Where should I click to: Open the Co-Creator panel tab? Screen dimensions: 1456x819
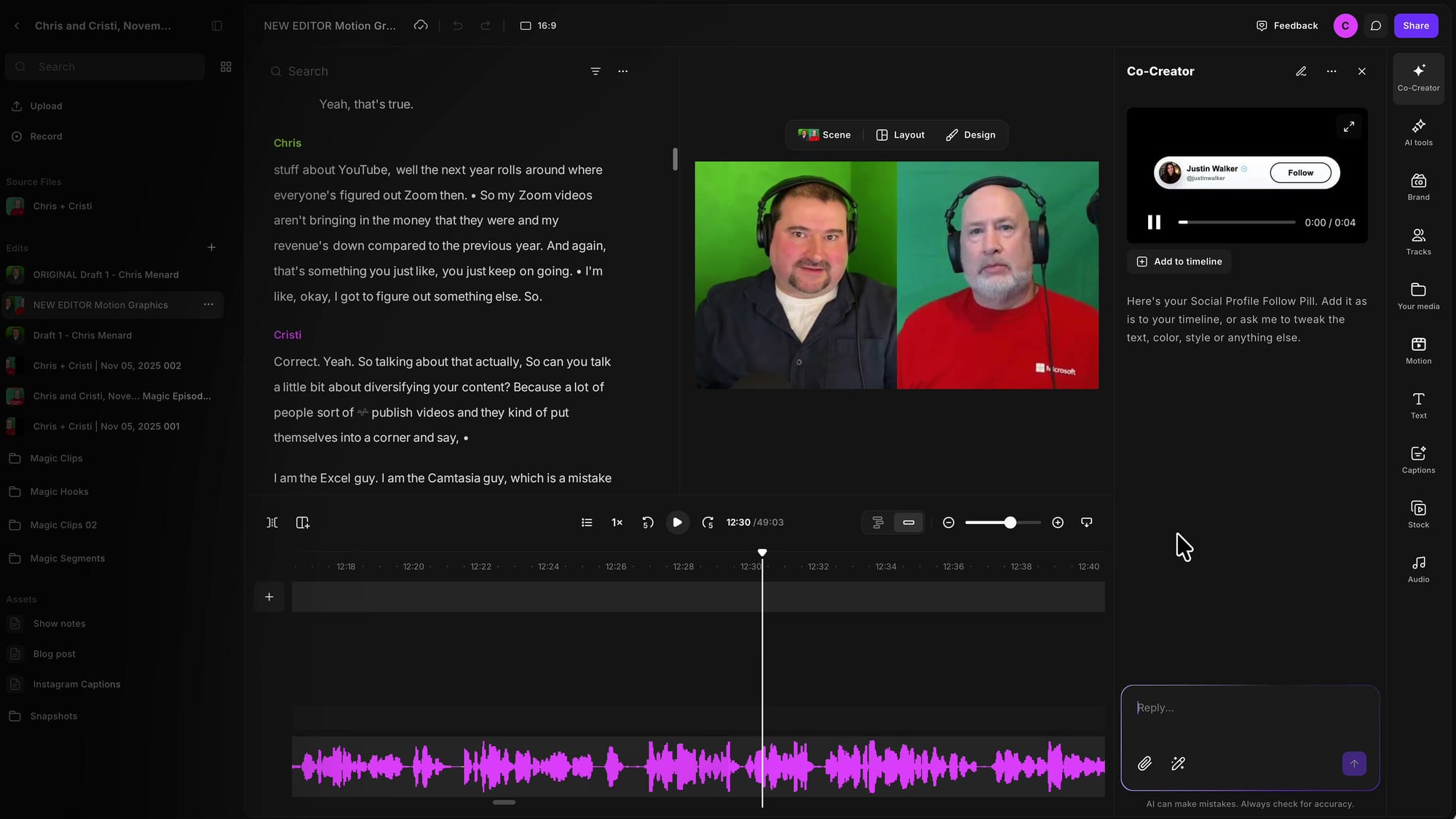pos(1418,78)
